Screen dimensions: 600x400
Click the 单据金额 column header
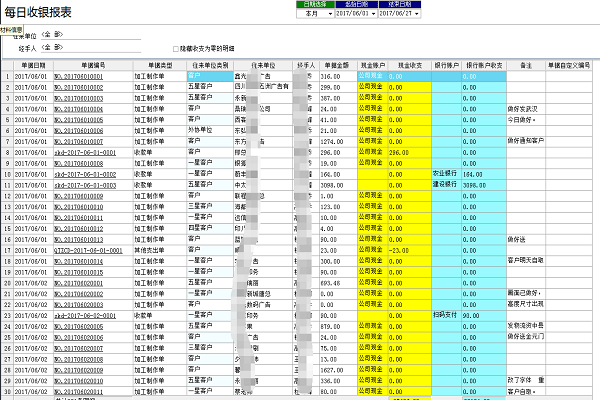(335, 65)
